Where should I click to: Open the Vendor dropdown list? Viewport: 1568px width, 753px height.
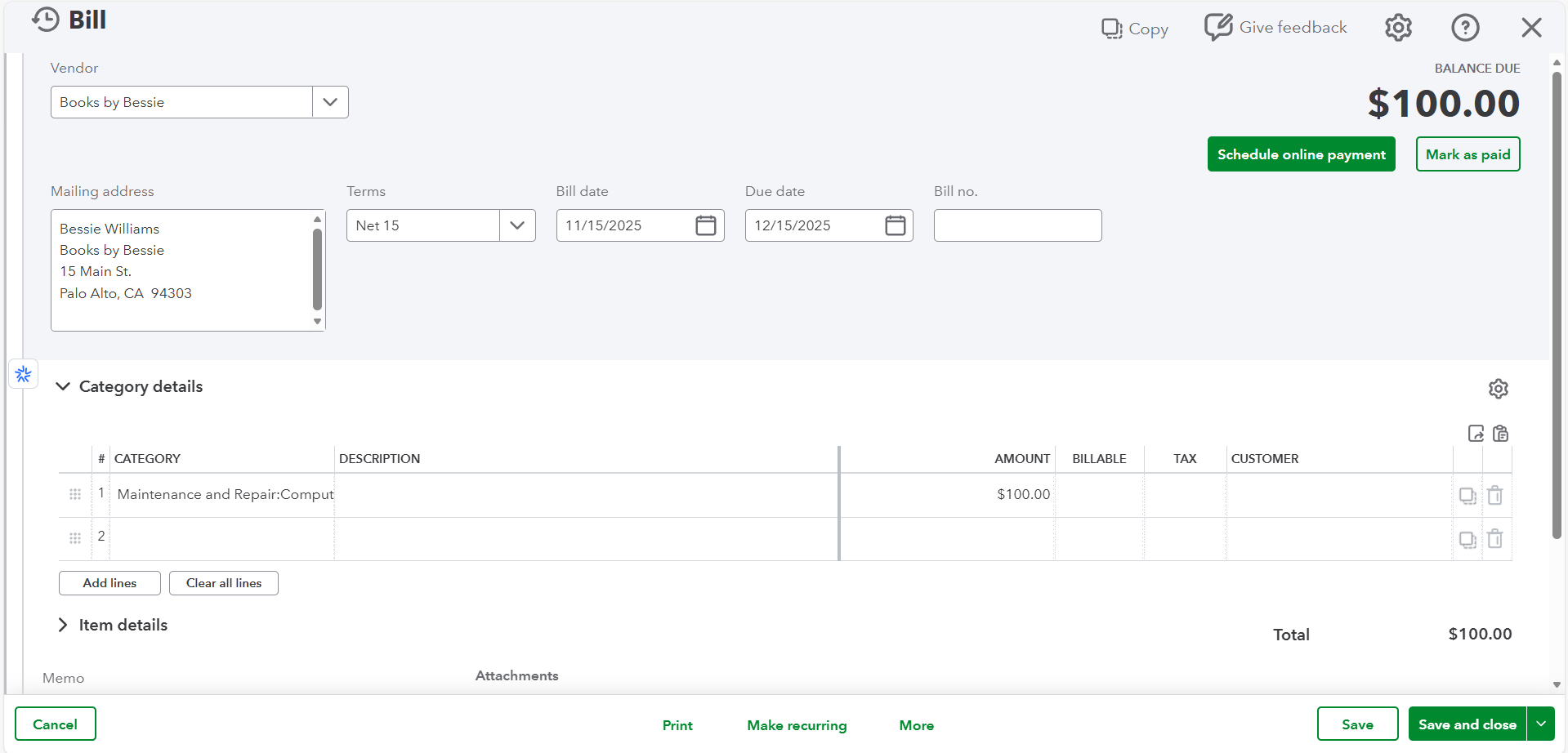[330, 102]
